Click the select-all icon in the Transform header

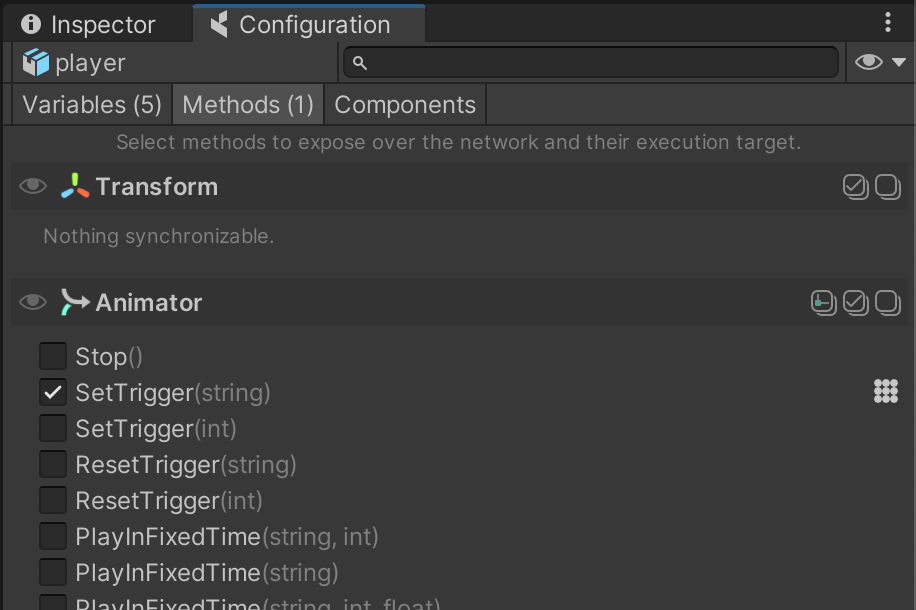click(855, 187)
